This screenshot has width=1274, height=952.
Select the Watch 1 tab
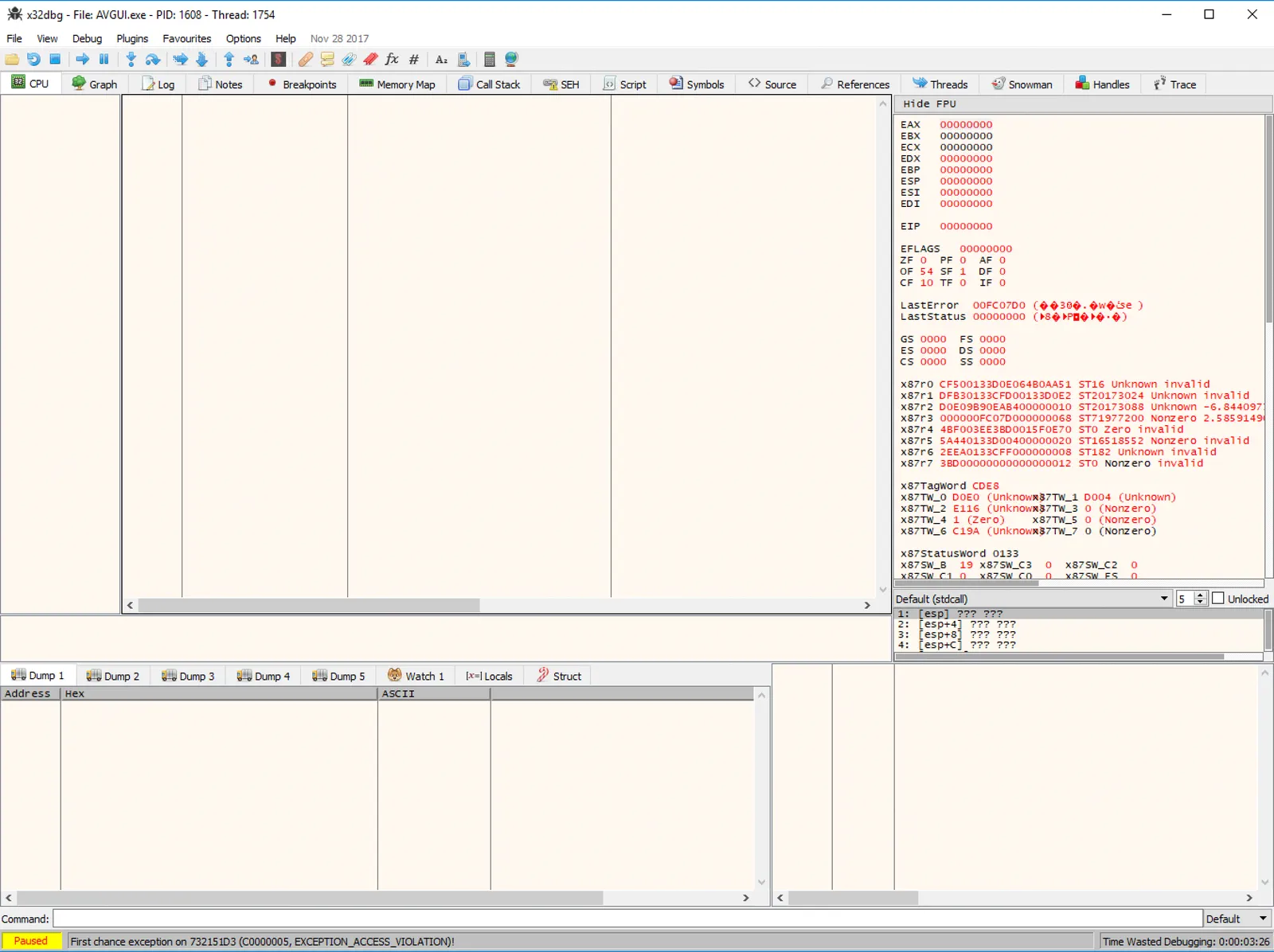[416, 676]
